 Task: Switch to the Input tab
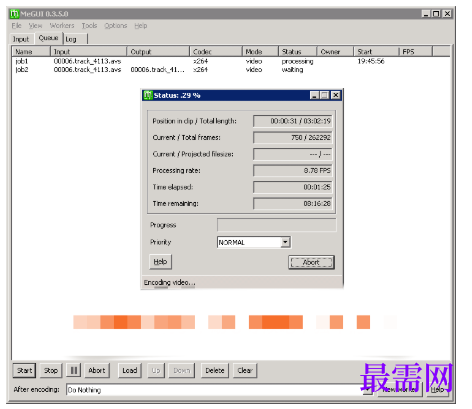point(21,39)
